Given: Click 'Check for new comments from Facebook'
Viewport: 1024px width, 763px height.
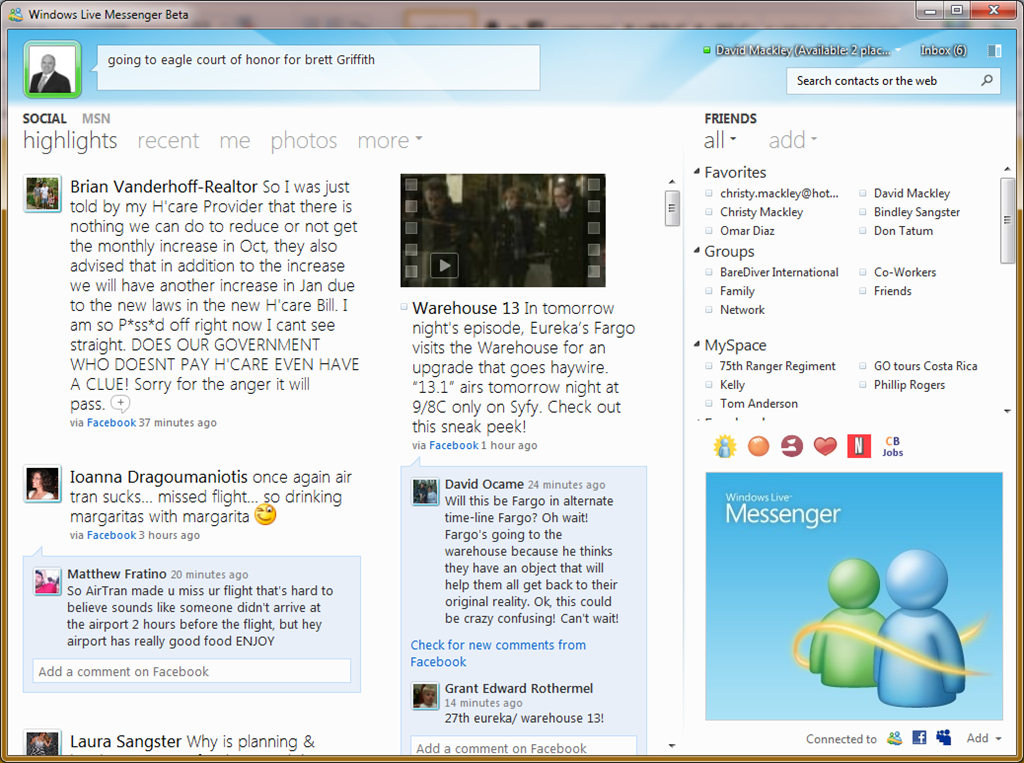Looking at the screenshot, I should coord(498,653).
